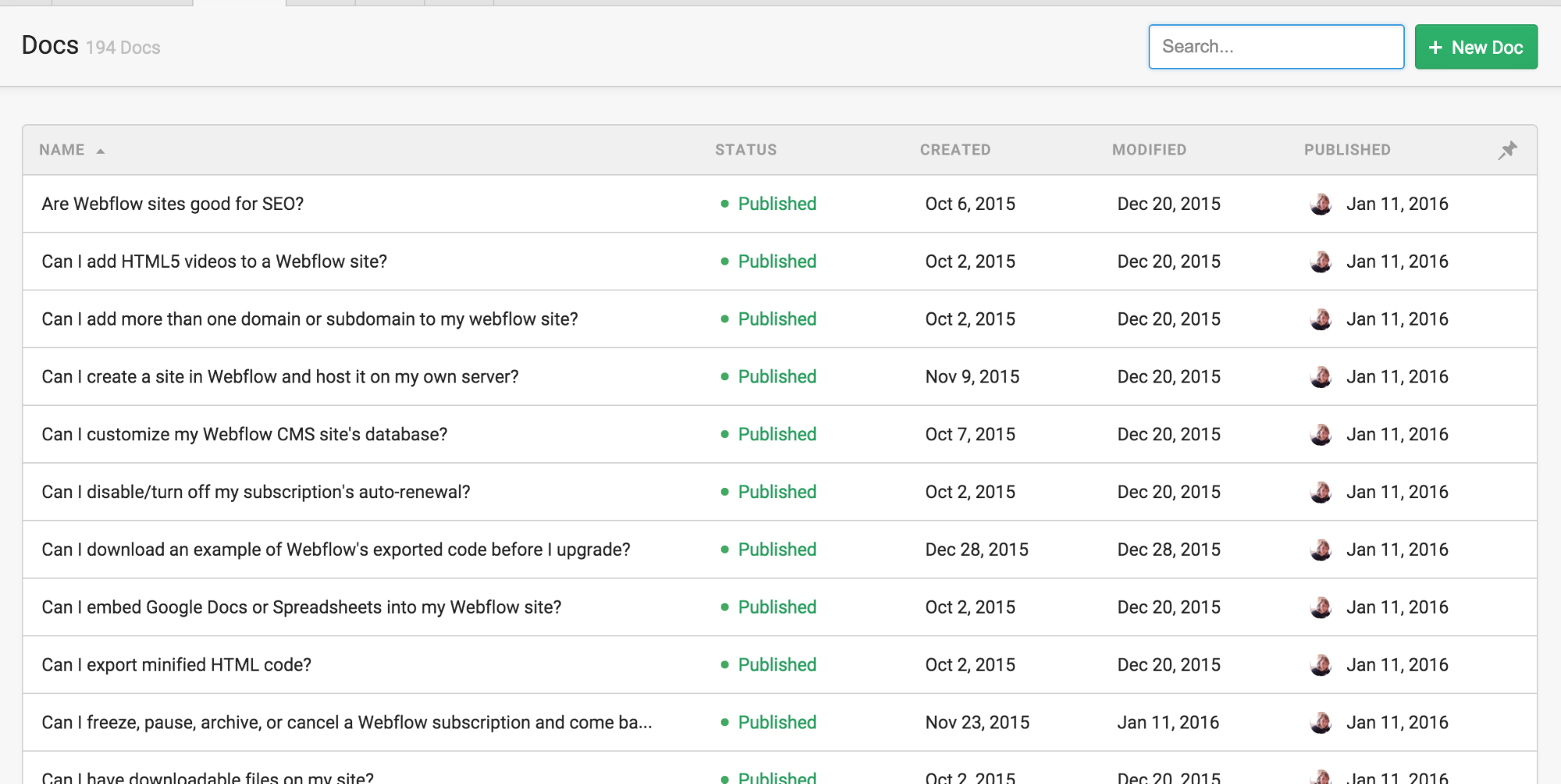Open 'Can I download an example of Webflow's exported code'
1561x784 pixels.
tap(336, 550)
